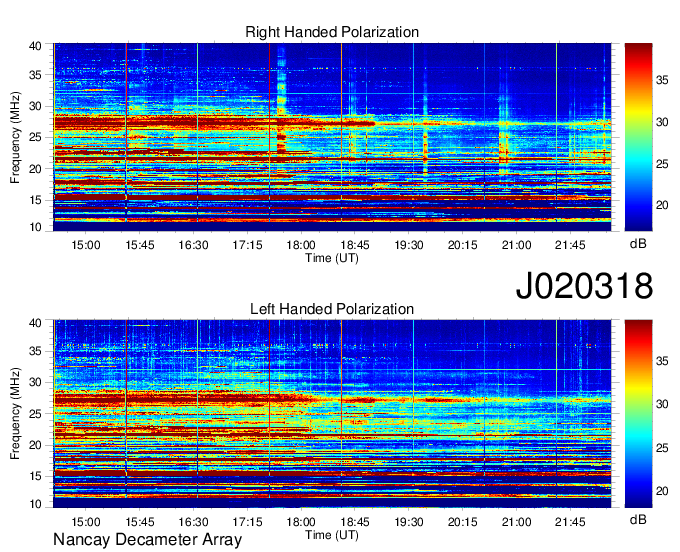Click '15:00' time tick on right-handed plot
The width and height of the screenshot is (680, 552).
coord(86,245)
